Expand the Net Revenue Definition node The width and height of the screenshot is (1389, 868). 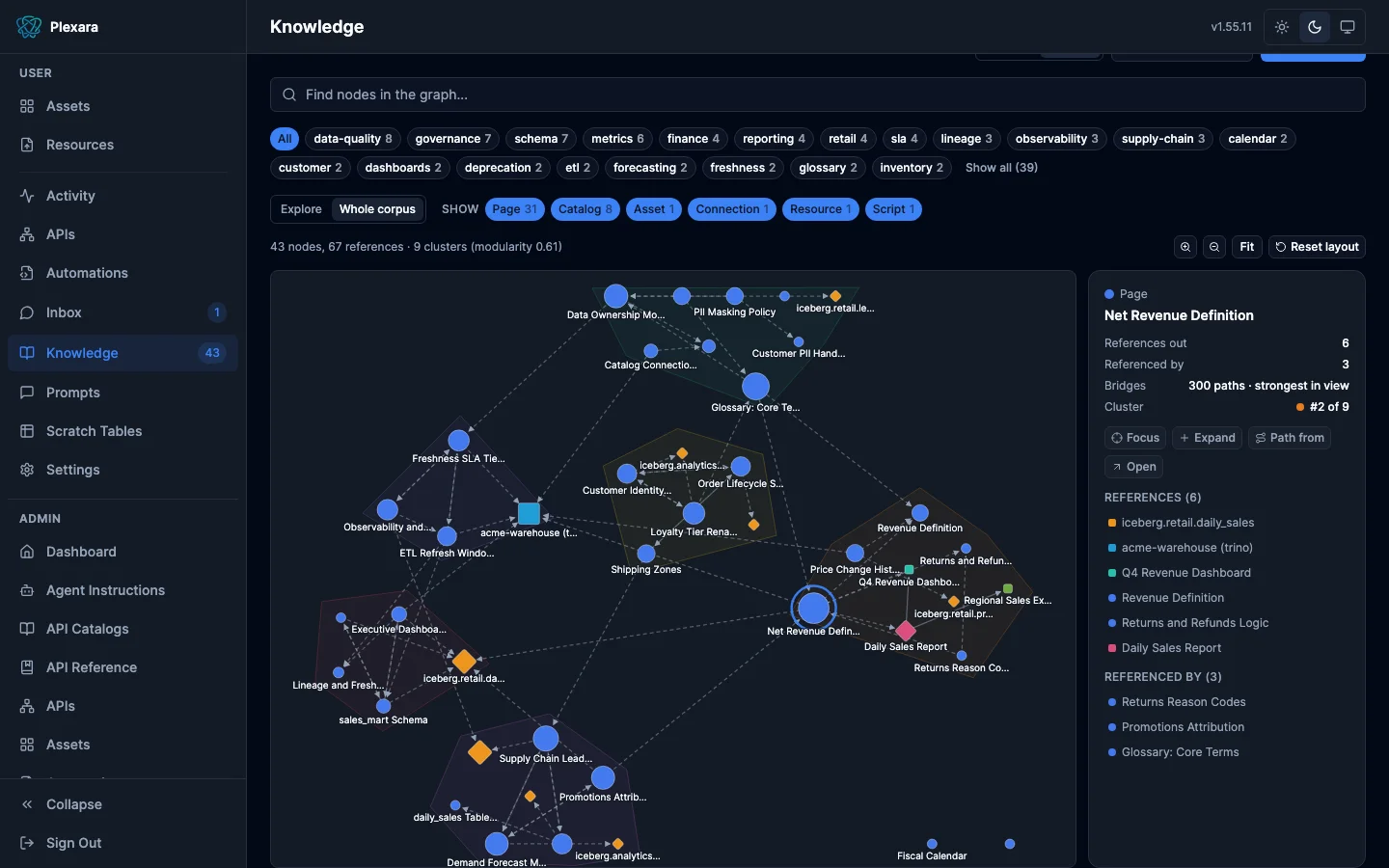[1207, 438]
